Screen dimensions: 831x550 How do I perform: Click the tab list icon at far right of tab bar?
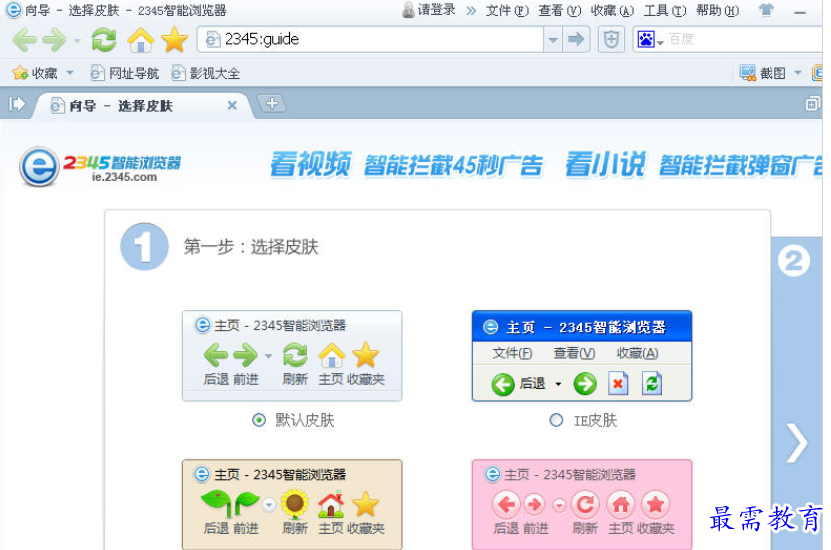click(x=812, y=104)
